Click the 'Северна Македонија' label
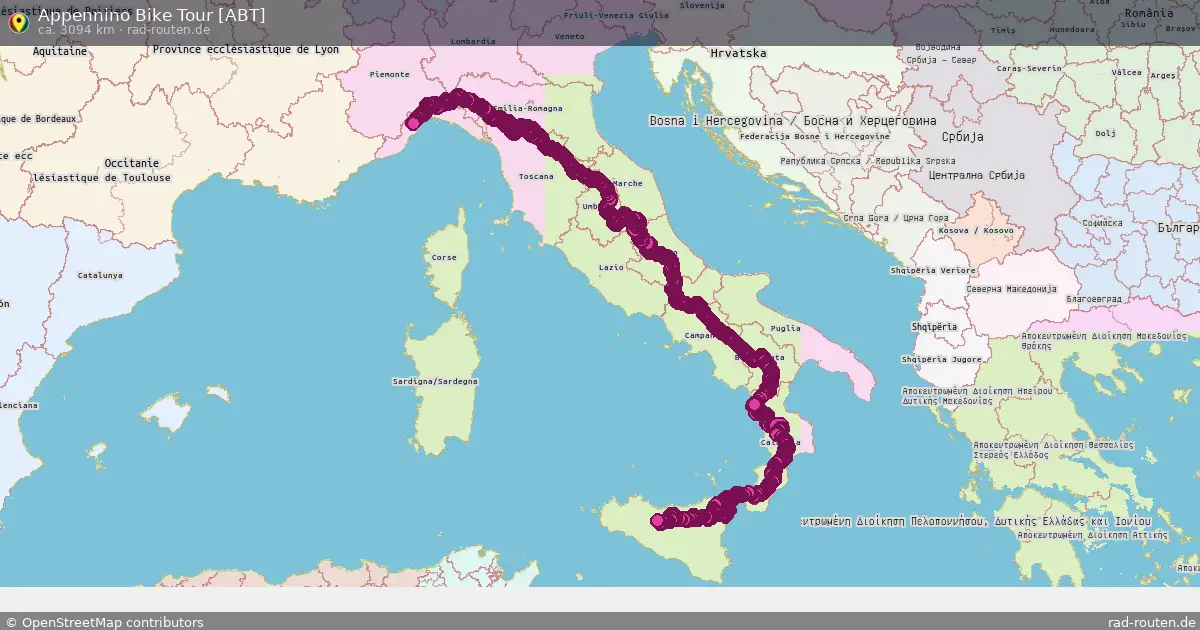This screenshot has height=630, width=1200. coord(1011,289)
